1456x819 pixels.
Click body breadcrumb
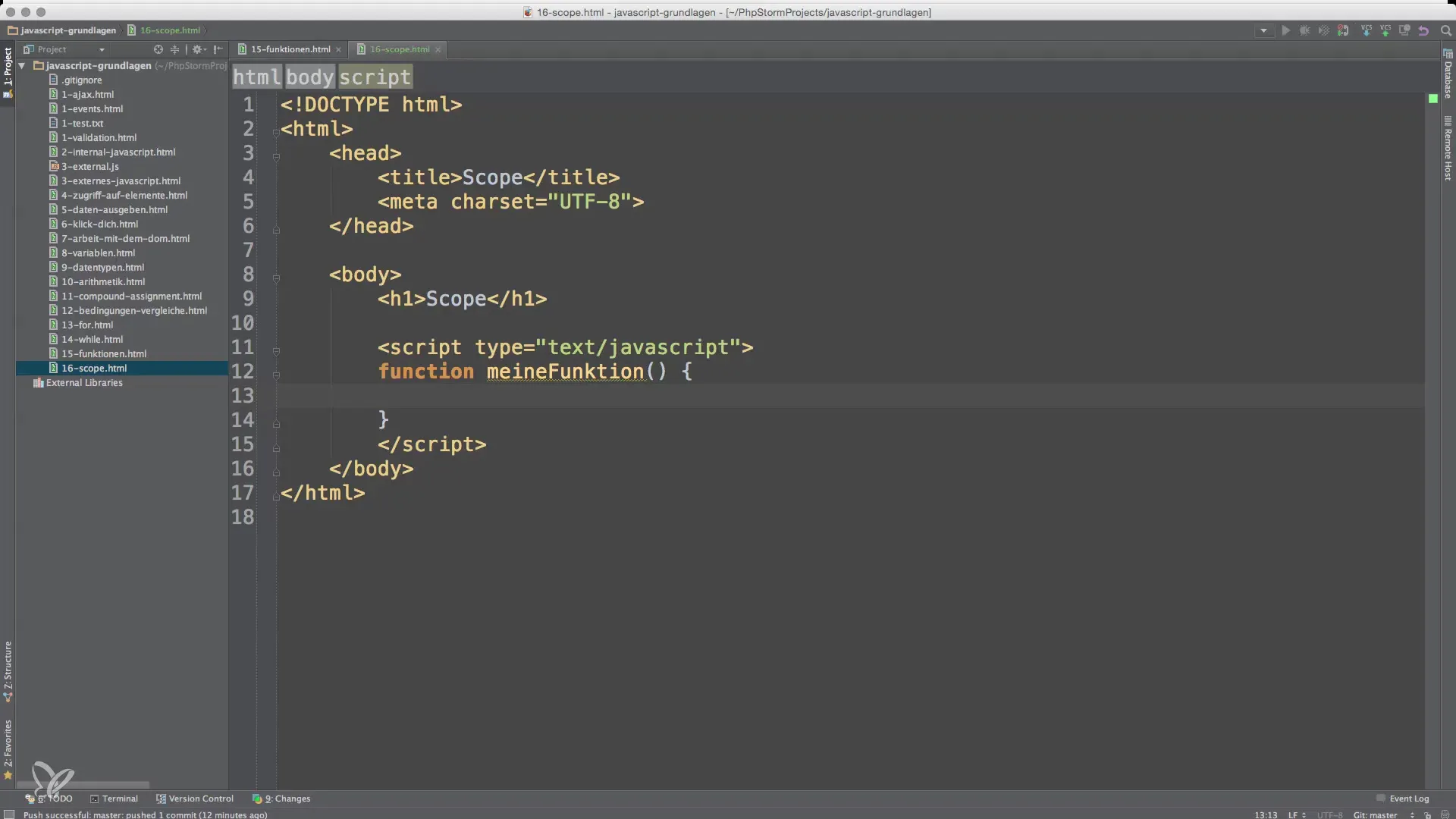(x=310, y=77)
